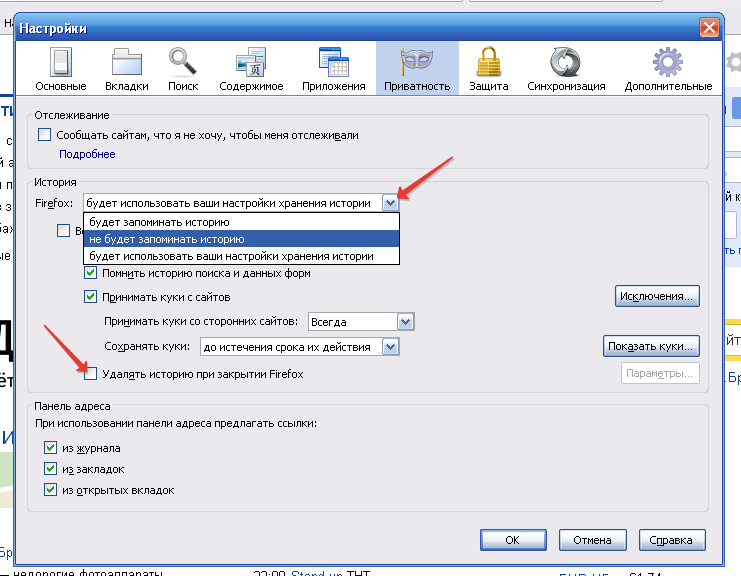Uncheck the из закладок suggestion checkbox
Screen dimensions: 741x576
[51, 469]
